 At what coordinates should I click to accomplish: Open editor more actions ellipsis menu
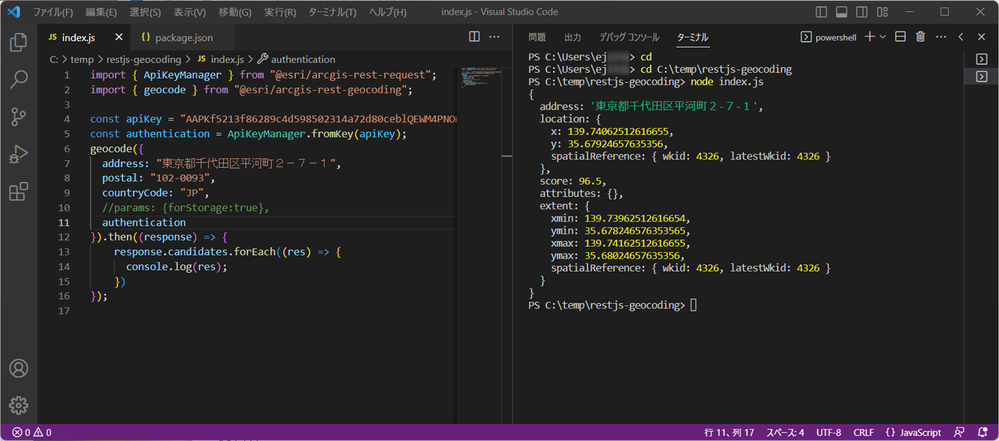[x=495, y=37]
